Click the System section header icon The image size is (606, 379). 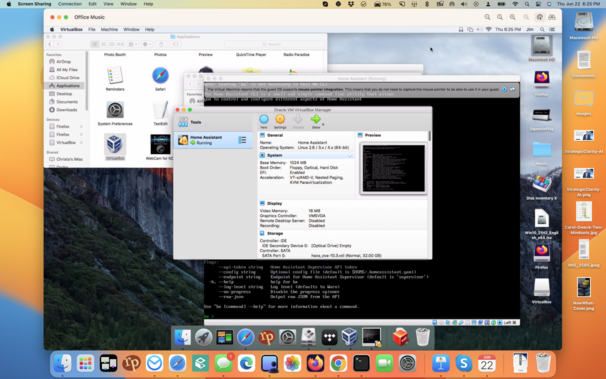(262, 155)
